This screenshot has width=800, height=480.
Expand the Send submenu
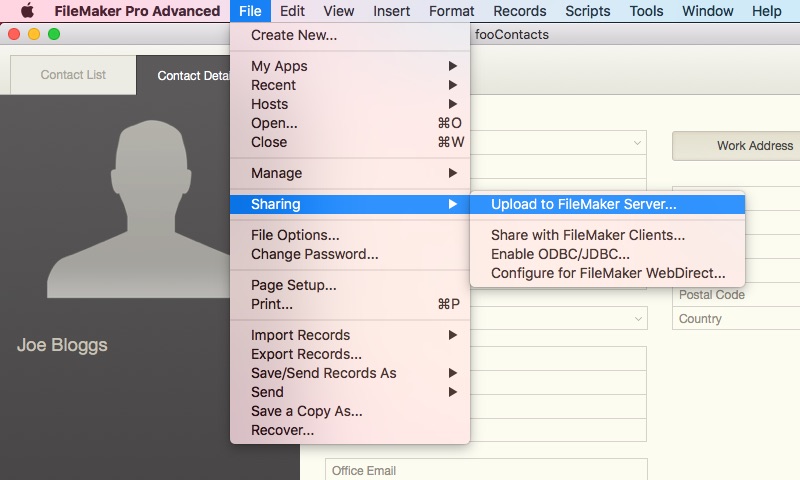[x=350, y=392]
